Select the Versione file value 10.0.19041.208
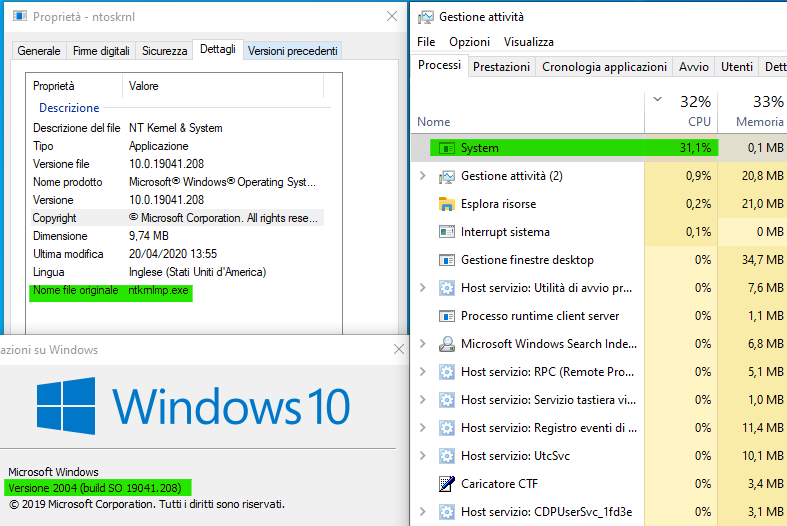 click(x=167, y=164)
